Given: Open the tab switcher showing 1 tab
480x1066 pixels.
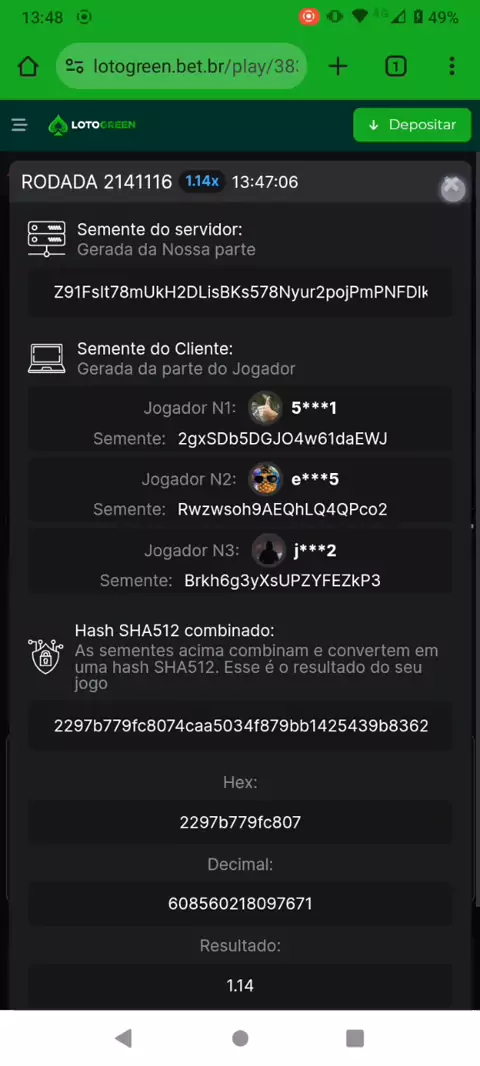Looking at the screenshot, I should (x=396, y=66).
